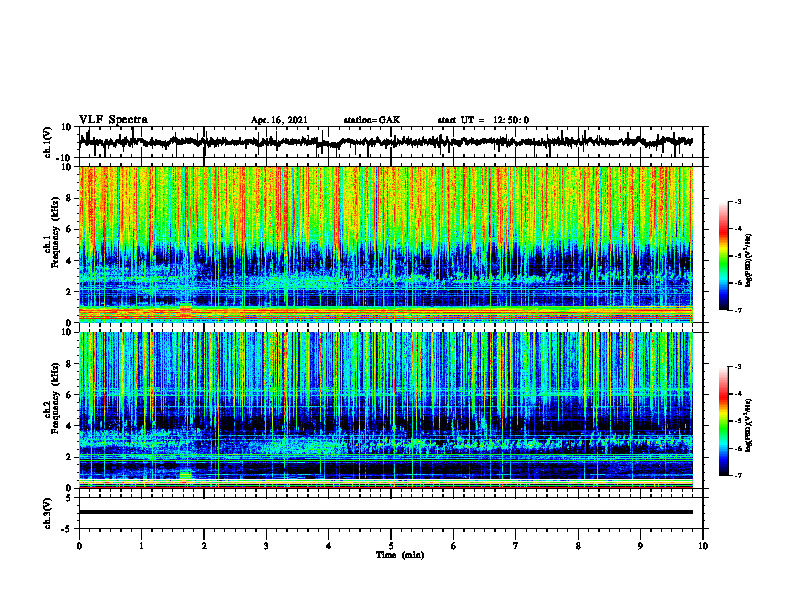This screenshot has height=612, width=792.
Task: Click the '2' kHz tick on ch.2 spectrogram
Action: tap(70, 457)
